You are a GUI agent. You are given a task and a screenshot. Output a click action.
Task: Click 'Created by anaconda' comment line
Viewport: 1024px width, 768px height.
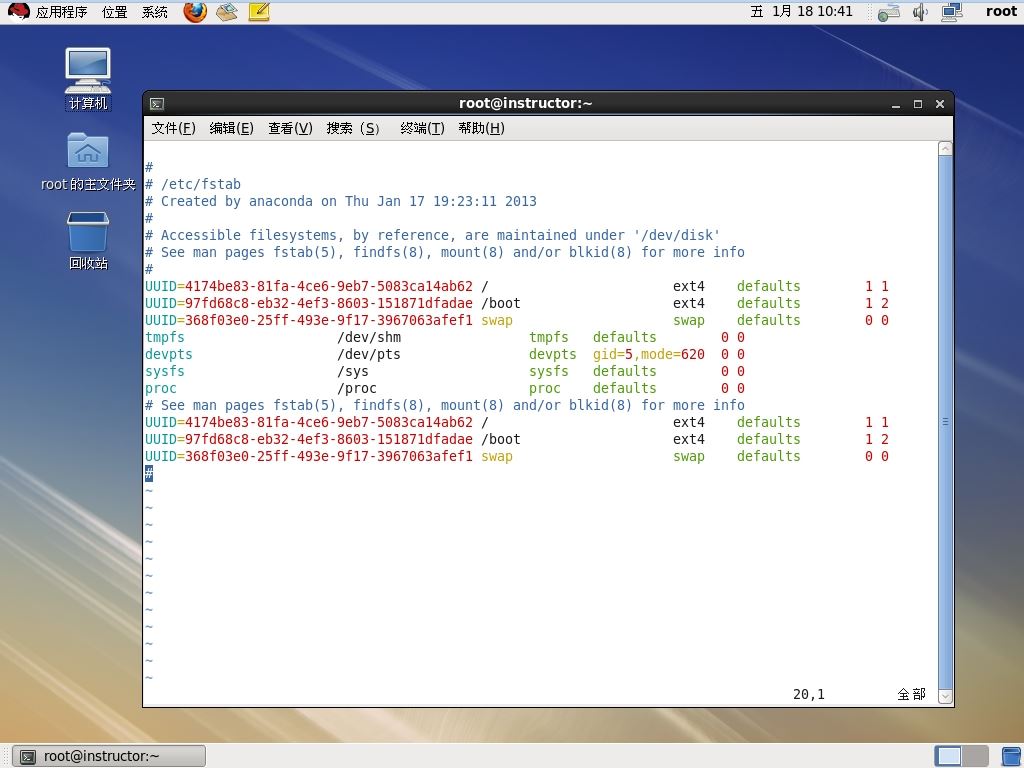coord(340,201)
